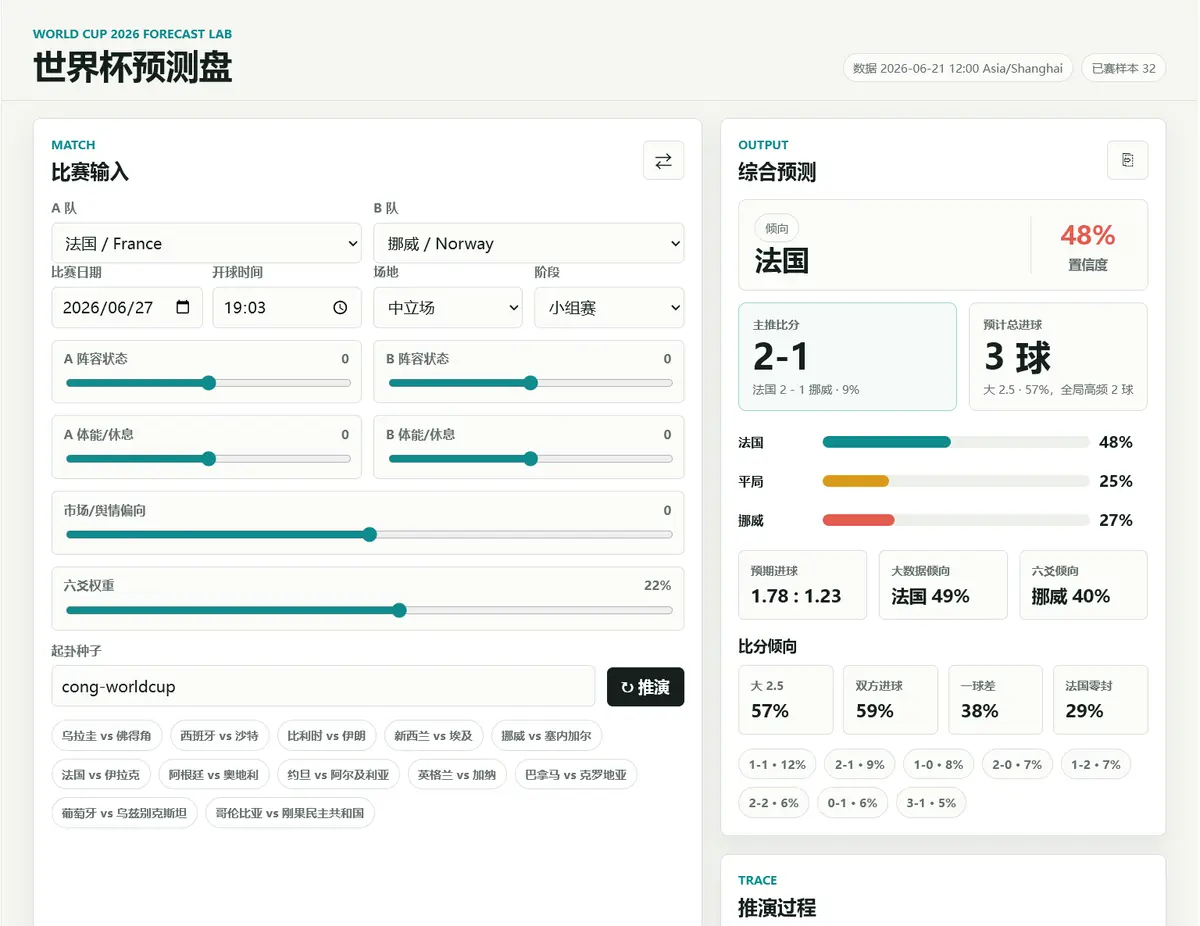Screen dimensions: 1200x926
Task: Expand the 场地 dropdown showing 中立场
Action: (448, 308)
